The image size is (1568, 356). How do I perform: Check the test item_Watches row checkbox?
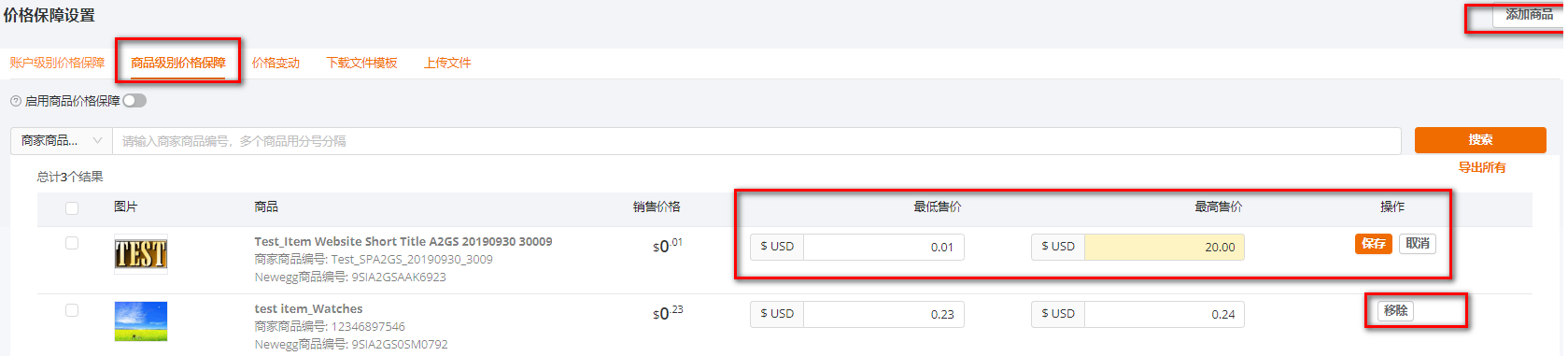tap(72, 310)
